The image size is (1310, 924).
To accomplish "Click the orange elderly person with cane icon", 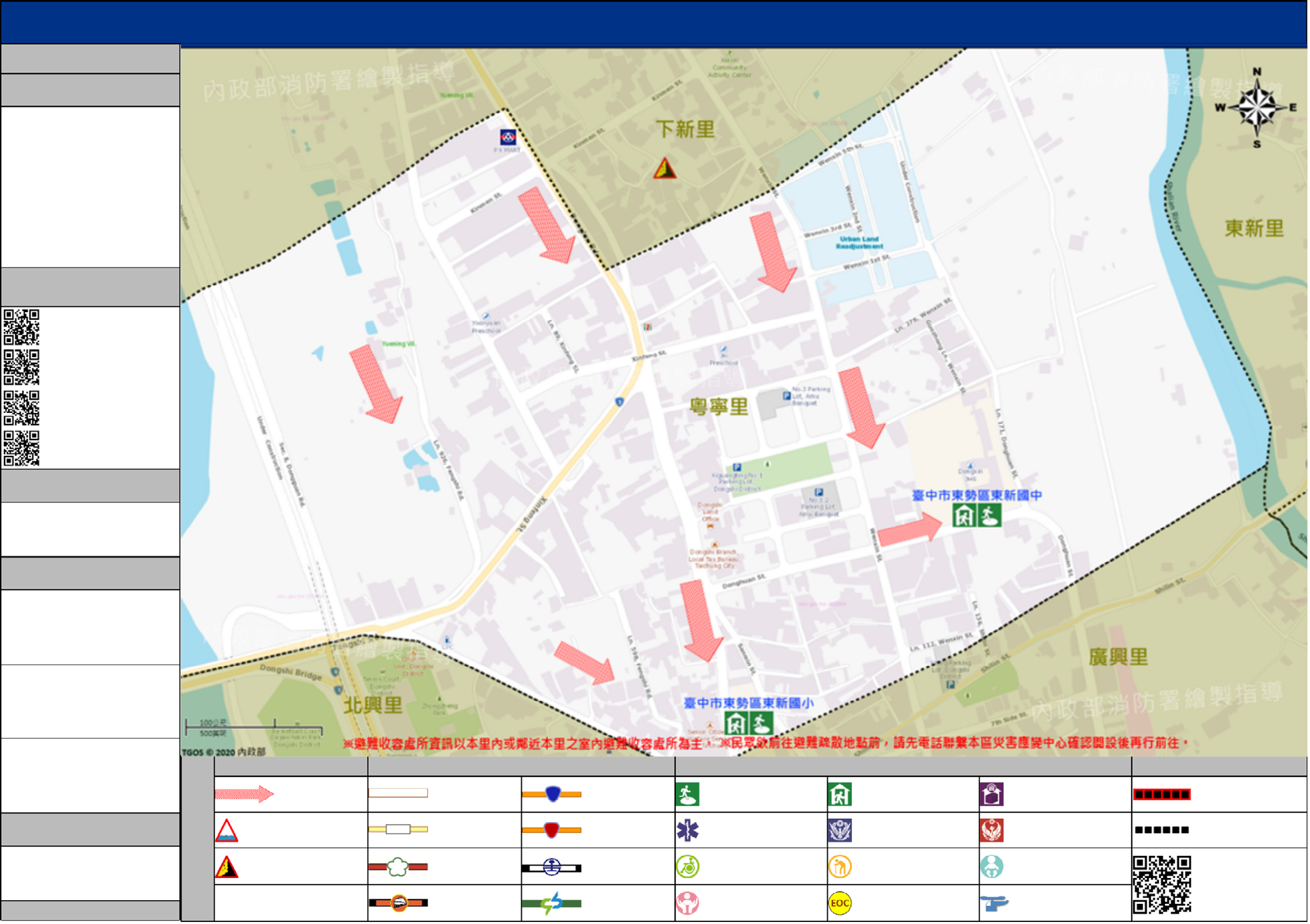I will (841, 868).
